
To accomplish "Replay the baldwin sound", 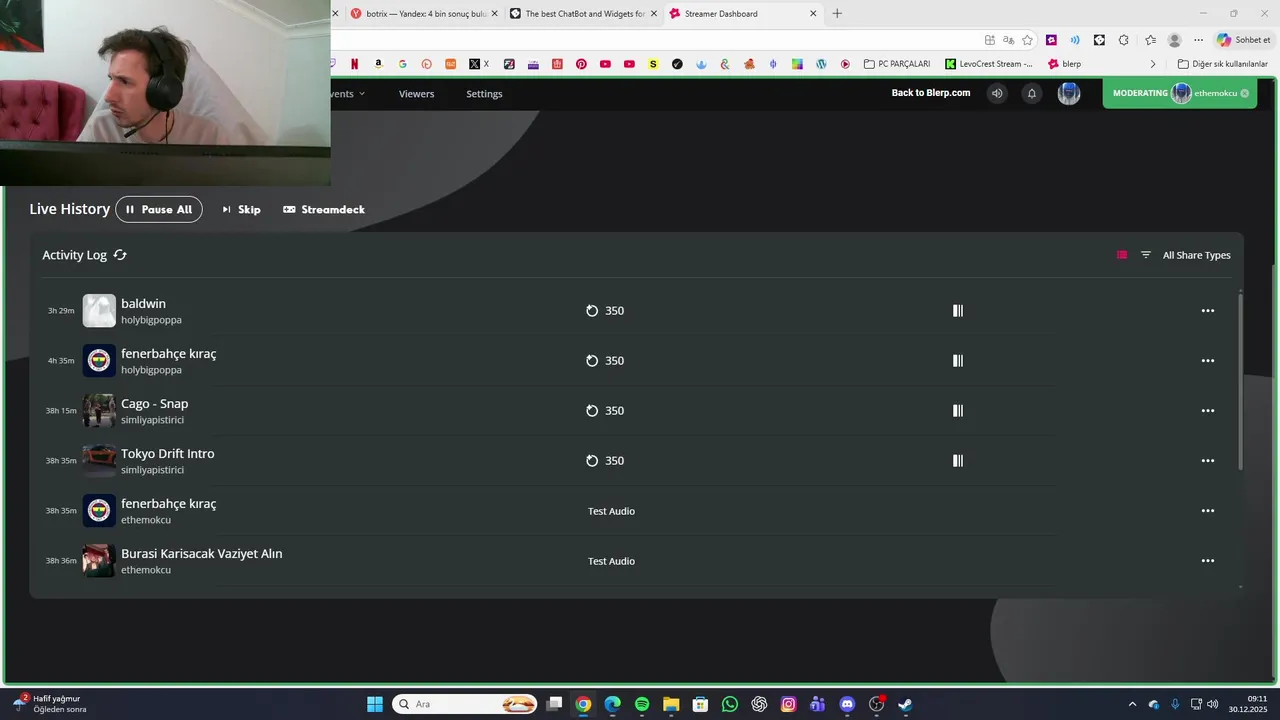I will tap(592, 311).
